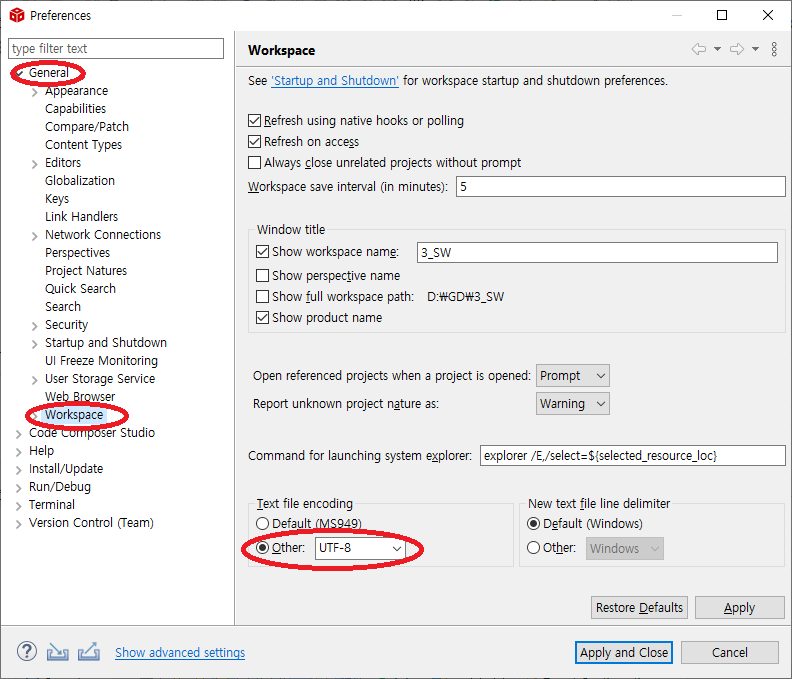Go back using the back arrow icon

tap(699, 49)
